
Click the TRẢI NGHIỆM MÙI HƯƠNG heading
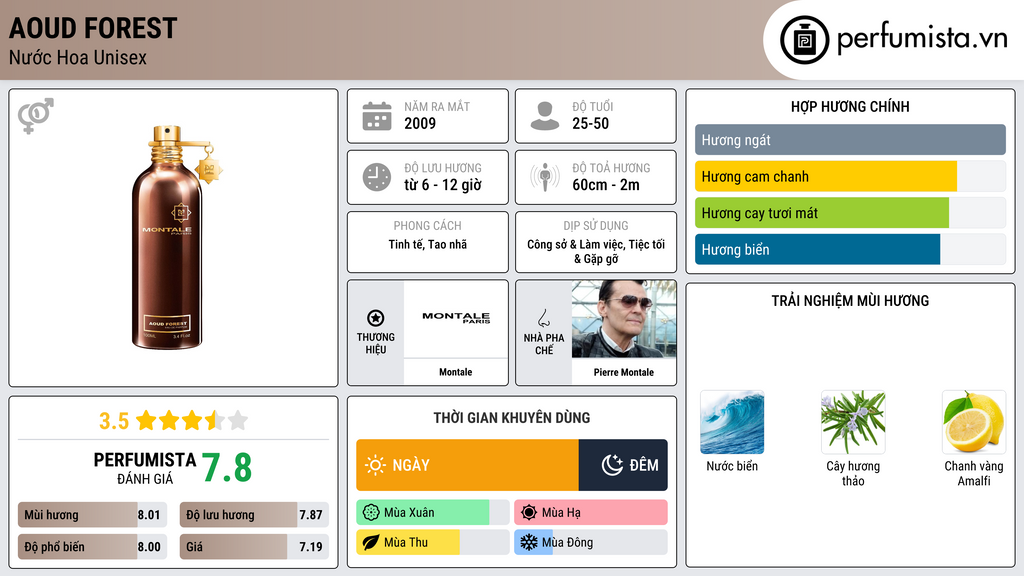[850, 301]
